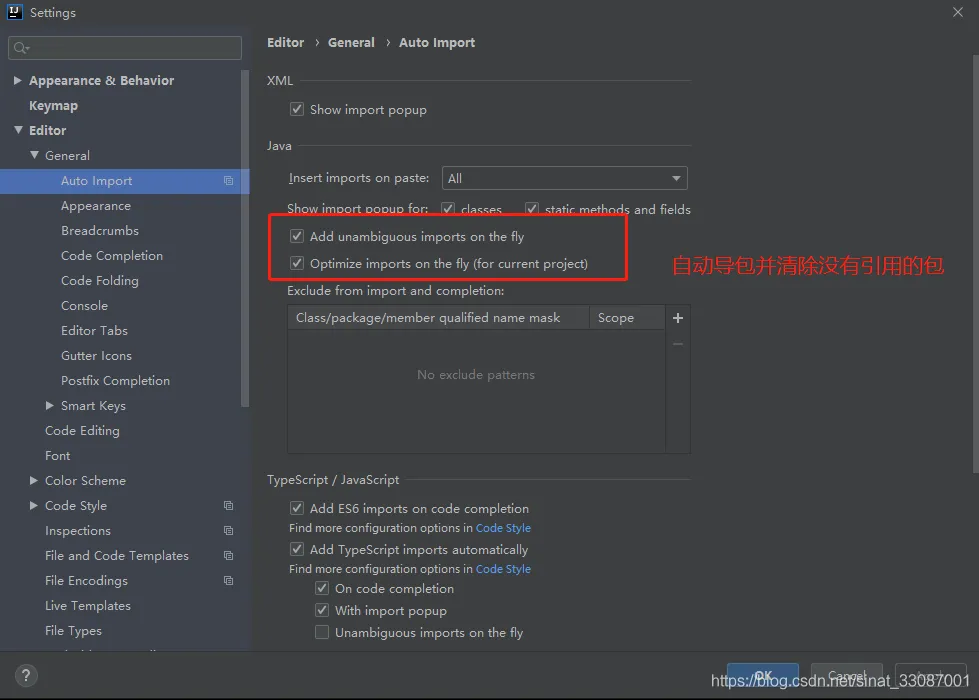The width and height of the screenshot is (979, 700).
Task: Toggle Add TypeScript imports automatically
Action: (x=297, y=549)
